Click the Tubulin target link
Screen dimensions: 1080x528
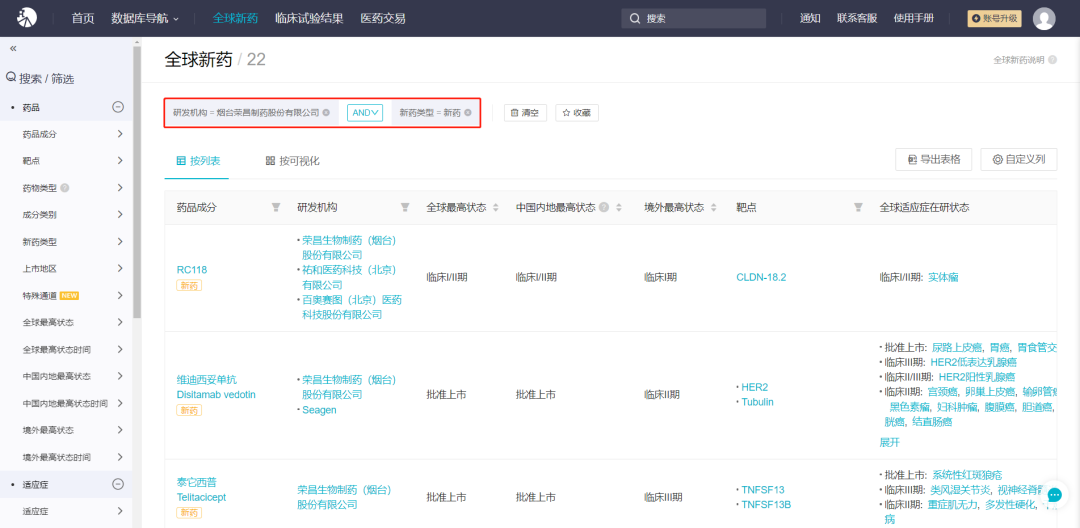click(757, 402)
